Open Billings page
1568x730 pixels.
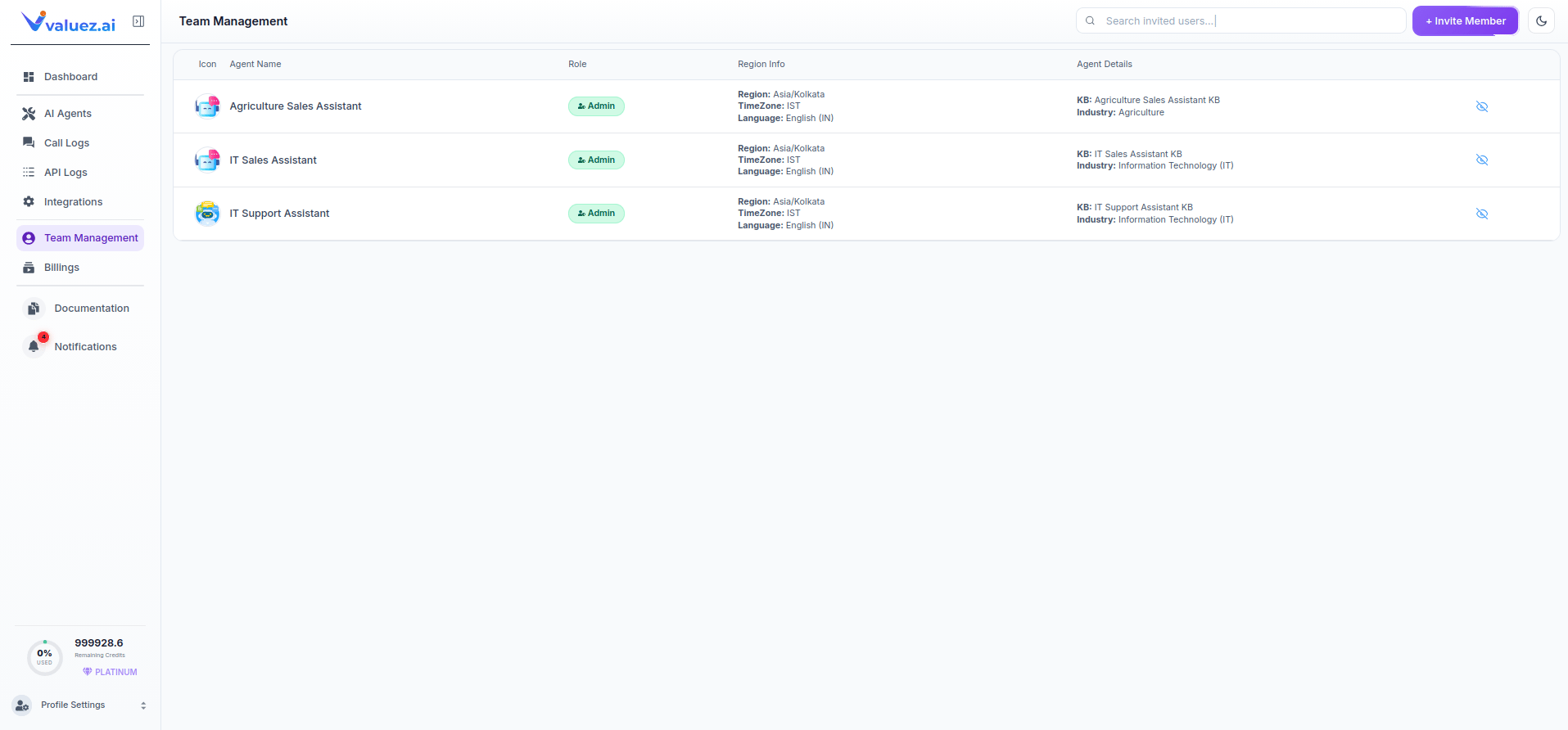click(80, 268)
